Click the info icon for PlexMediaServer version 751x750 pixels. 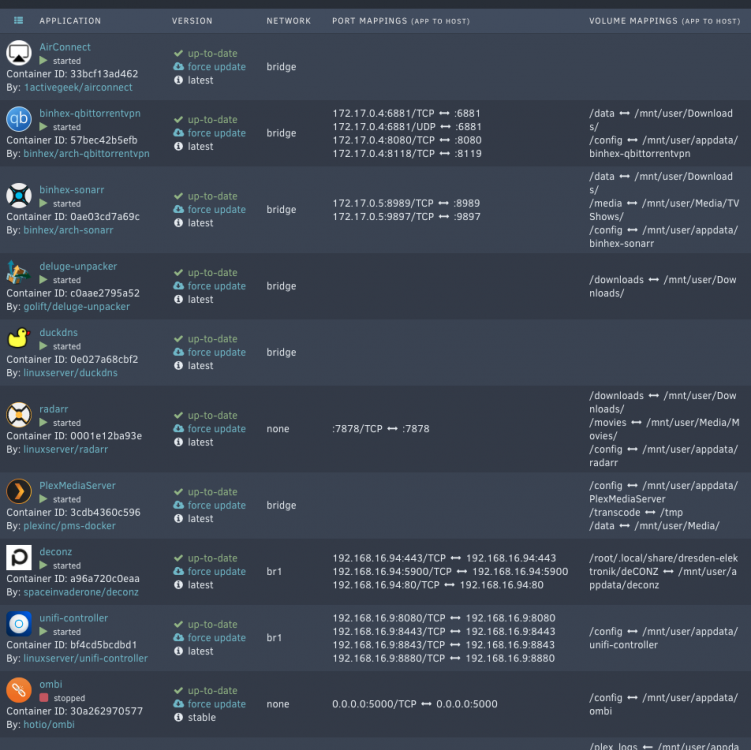tap(179, 519)
